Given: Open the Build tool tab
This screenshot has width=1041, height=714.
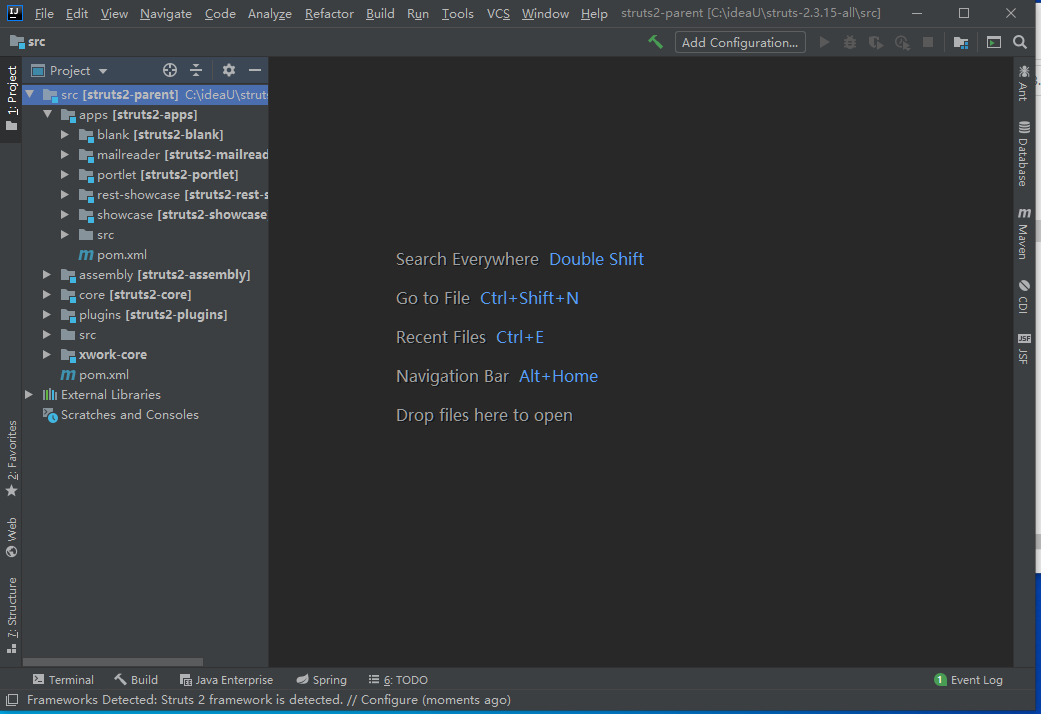Looking at the screenshot, I should pos(136,679).
